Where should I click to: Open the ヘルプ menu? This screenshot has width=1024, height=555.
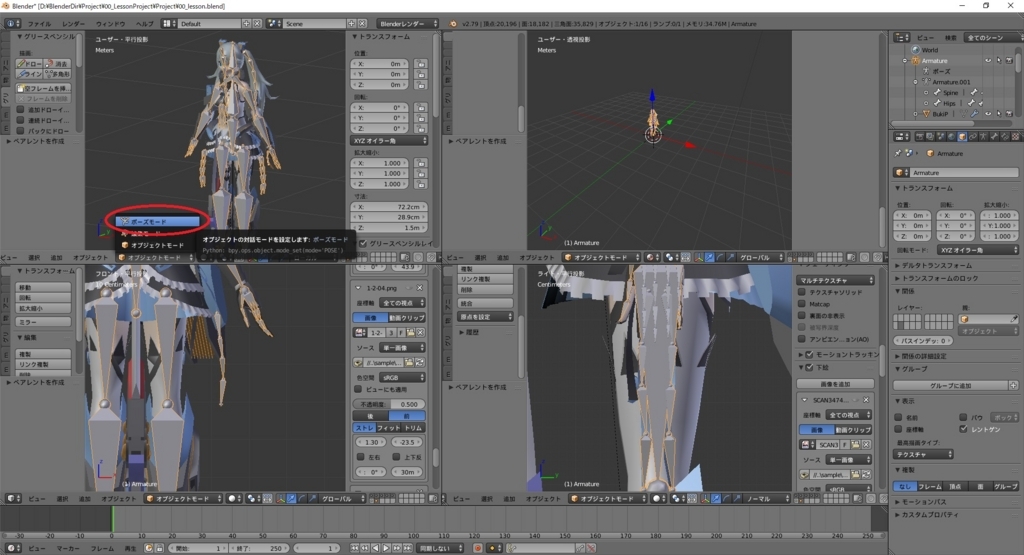144,24
